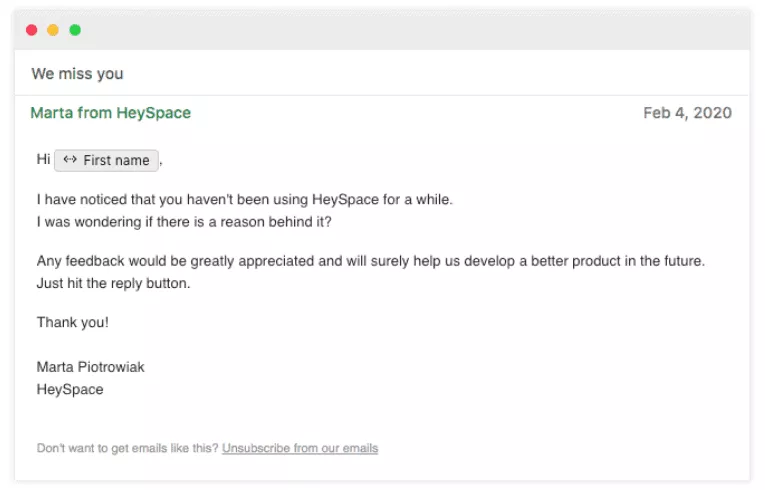Click the red close window button

pyautogui.click(x=32, y=30)
